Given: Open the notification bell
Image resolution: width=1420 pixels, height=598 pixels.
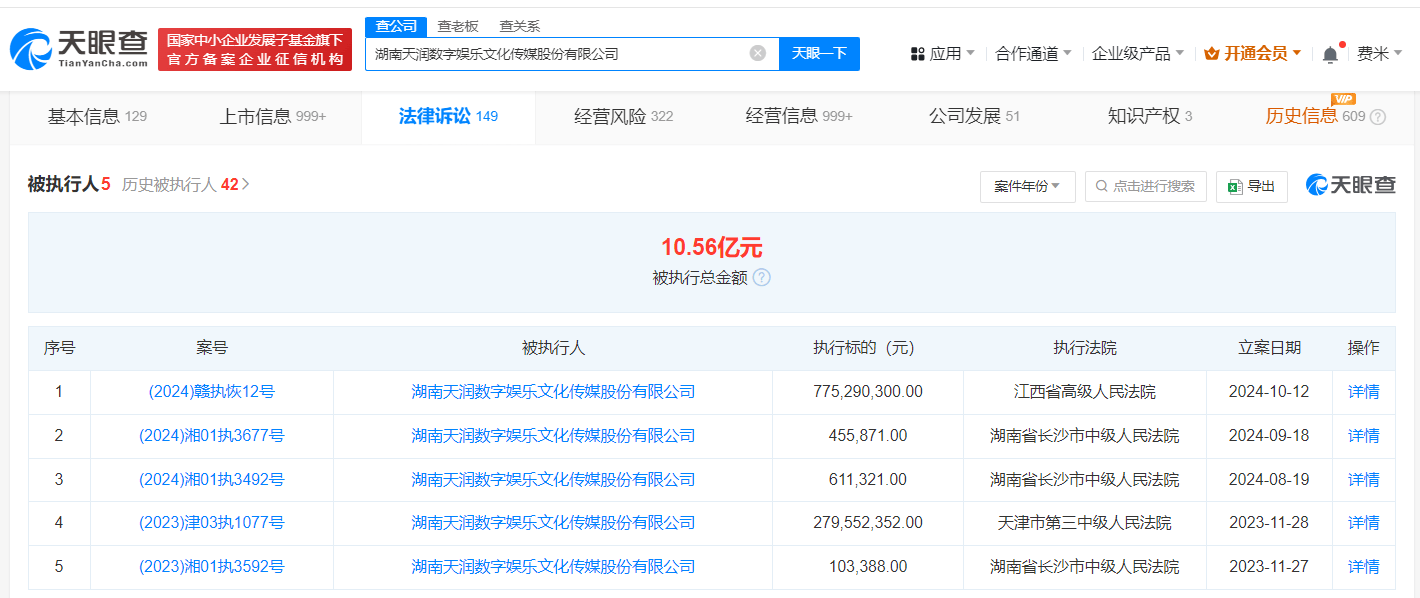Looking at the screenshot, I should point(1330,54).
